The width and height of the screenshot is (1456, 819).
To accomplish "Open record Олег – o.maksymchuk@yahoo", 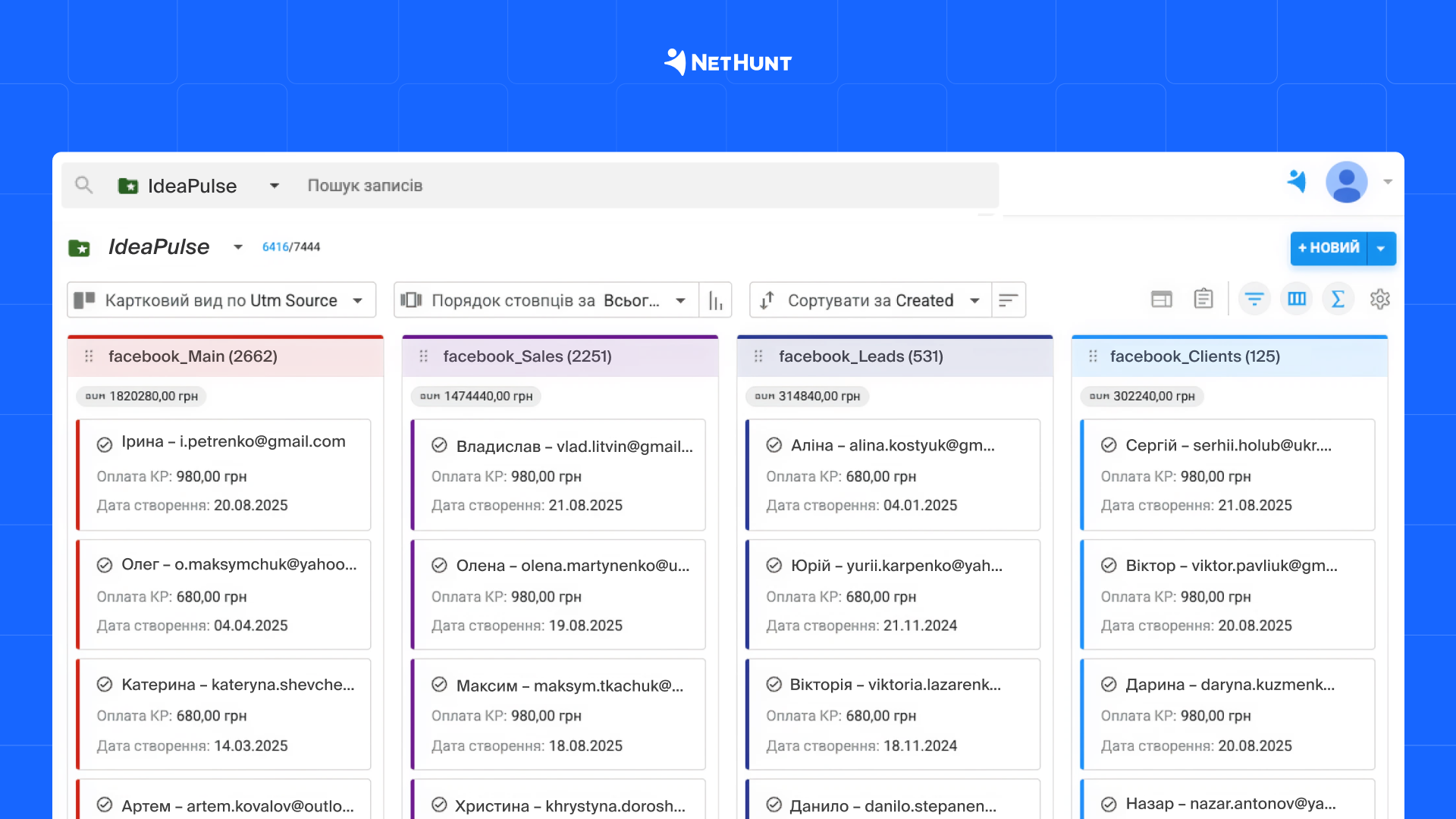I will point(239,564).
